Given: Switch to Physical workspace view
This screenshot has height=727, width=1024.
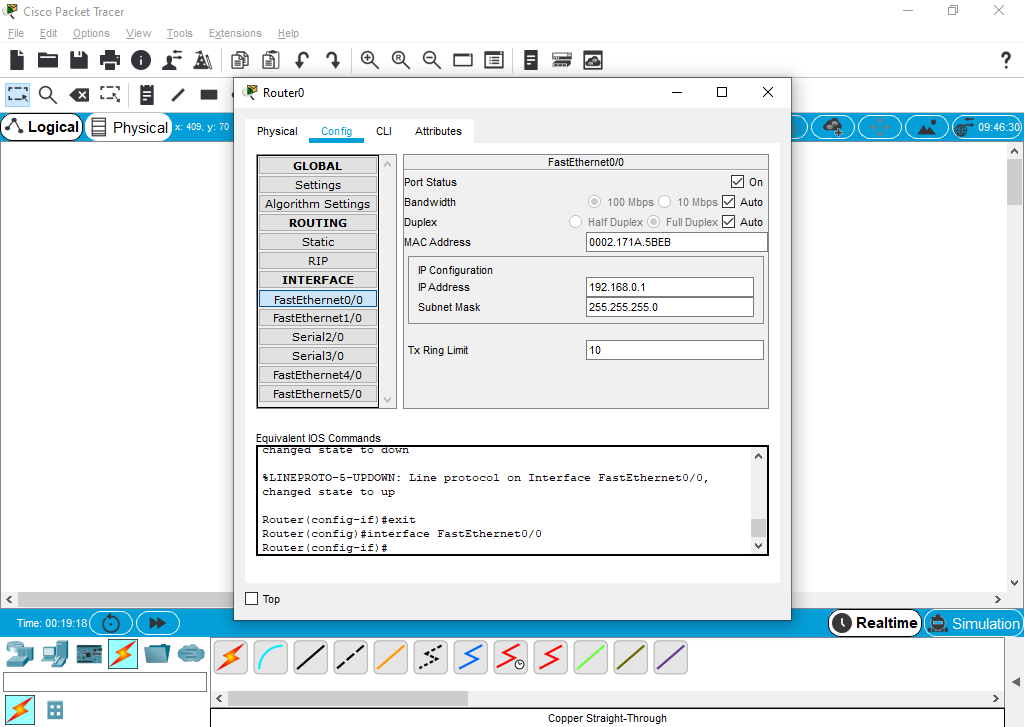Looking at the screenshot, I should tap(129, 127).
